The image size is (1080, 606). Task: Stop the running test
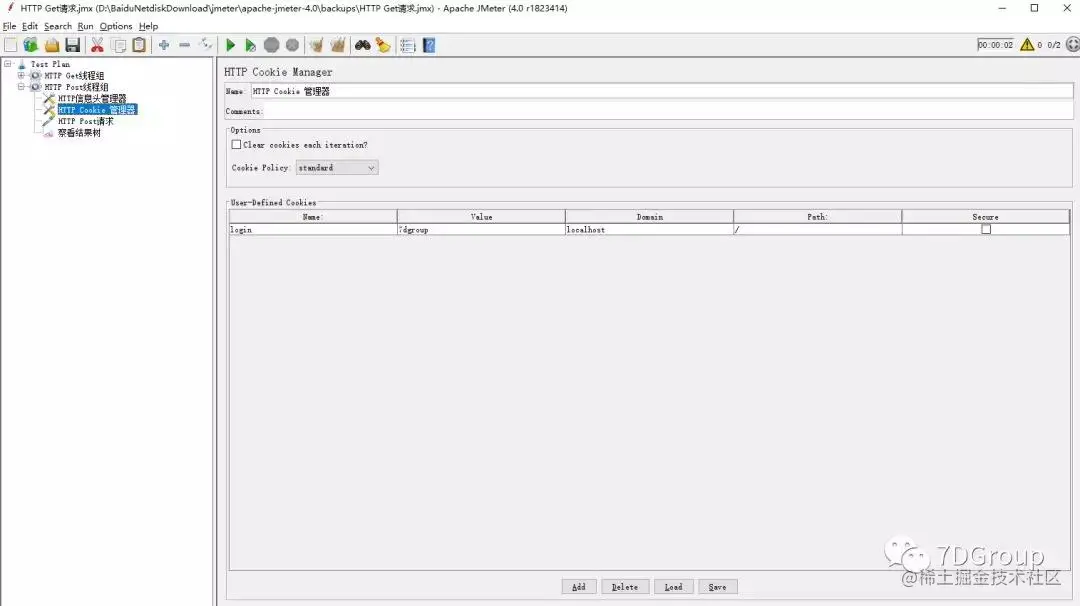pyautogui.click(x=271, y=45)
